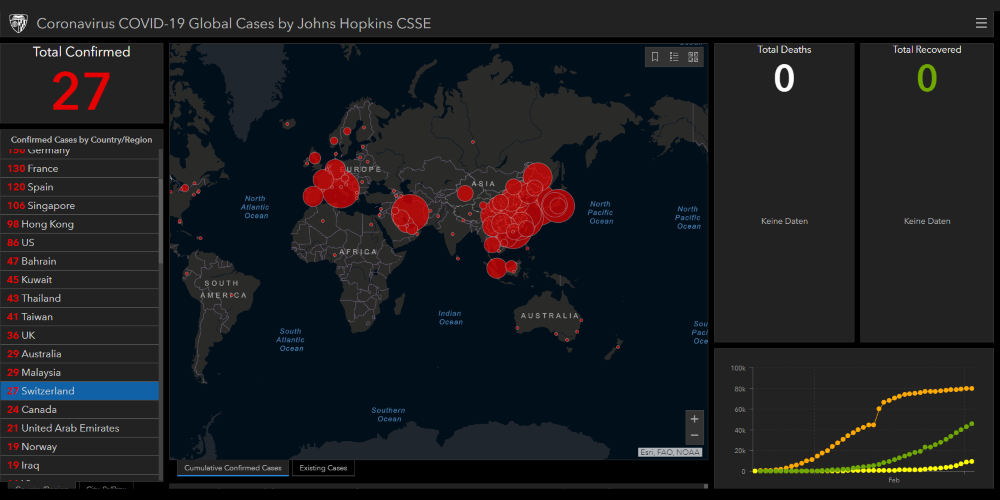Select US row with 86 cases
Image resolution: width=1000 pixels, height=500 pixels.
pos(80,242)
